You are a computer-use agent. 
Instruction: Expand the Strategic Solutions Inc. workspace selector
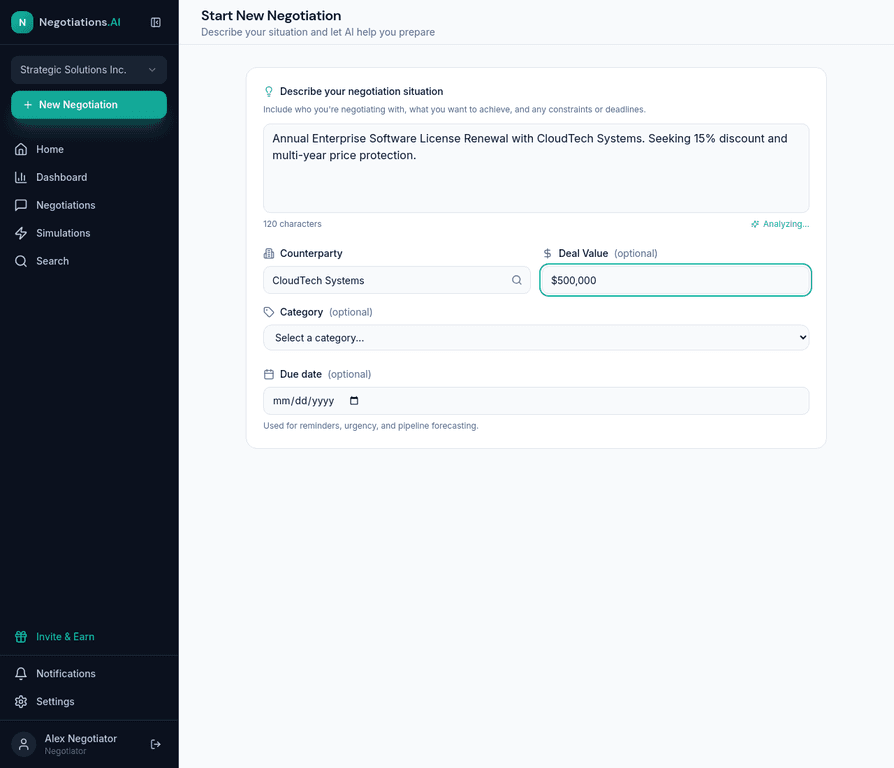(88, 70)
